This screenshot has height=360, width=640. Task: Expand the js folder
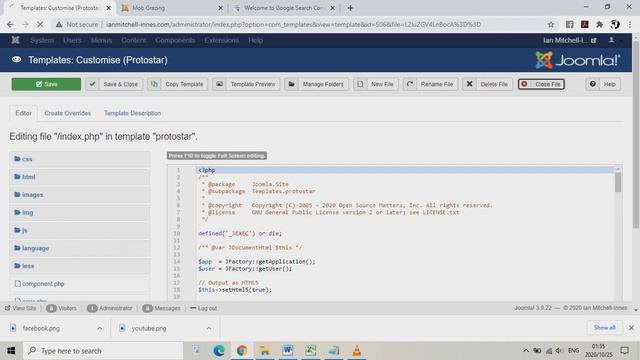(x=80, y=230)
